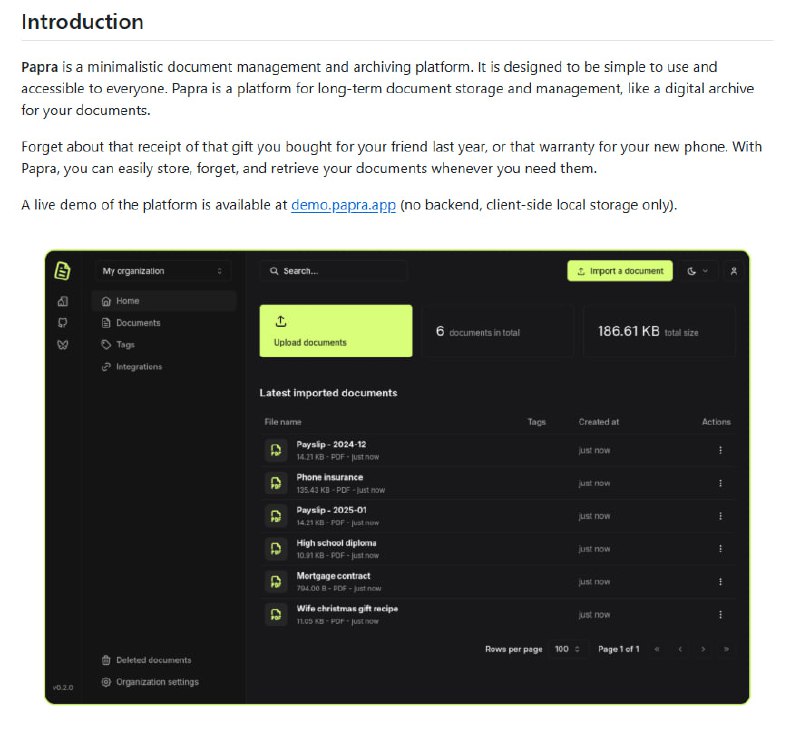
Task: Open actions menu for Mortgage contract row
Action: pos(720,582)
